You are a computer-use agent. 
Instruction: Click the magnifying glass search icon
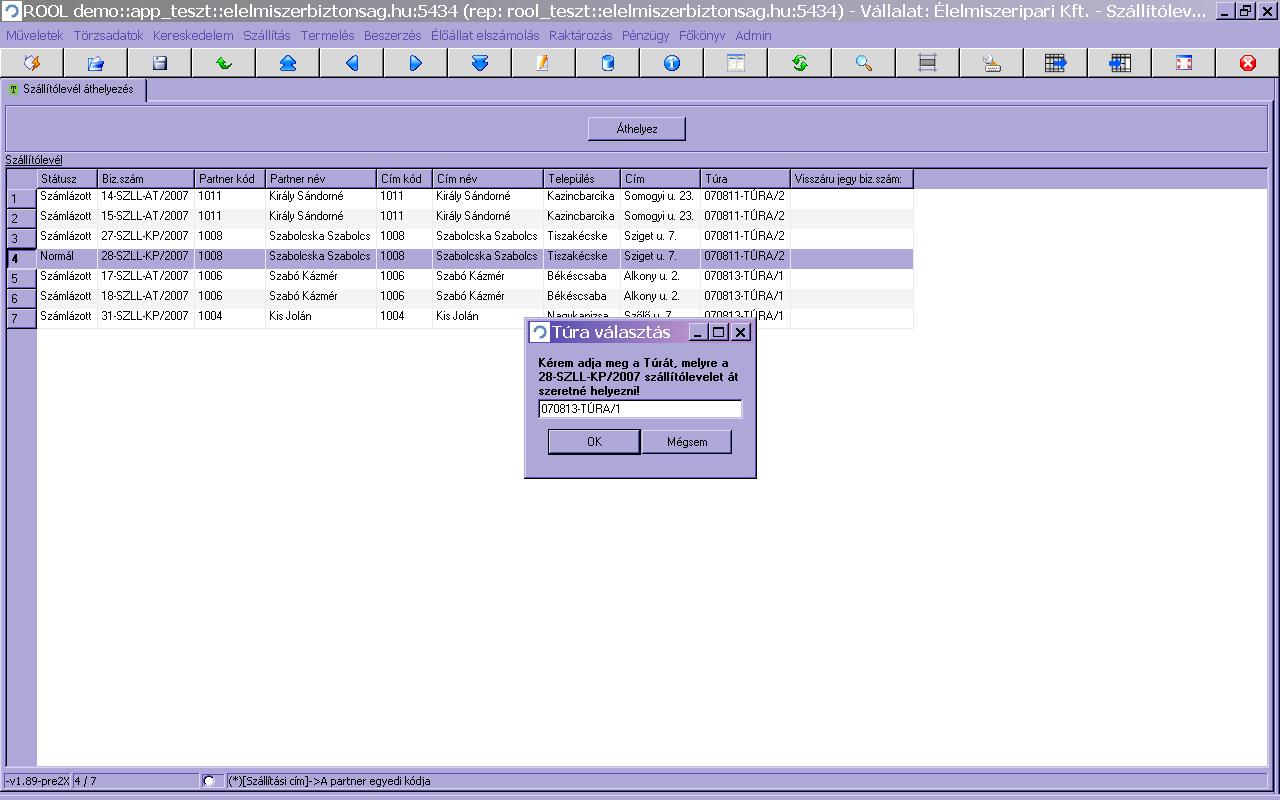[x=864, y=63]
